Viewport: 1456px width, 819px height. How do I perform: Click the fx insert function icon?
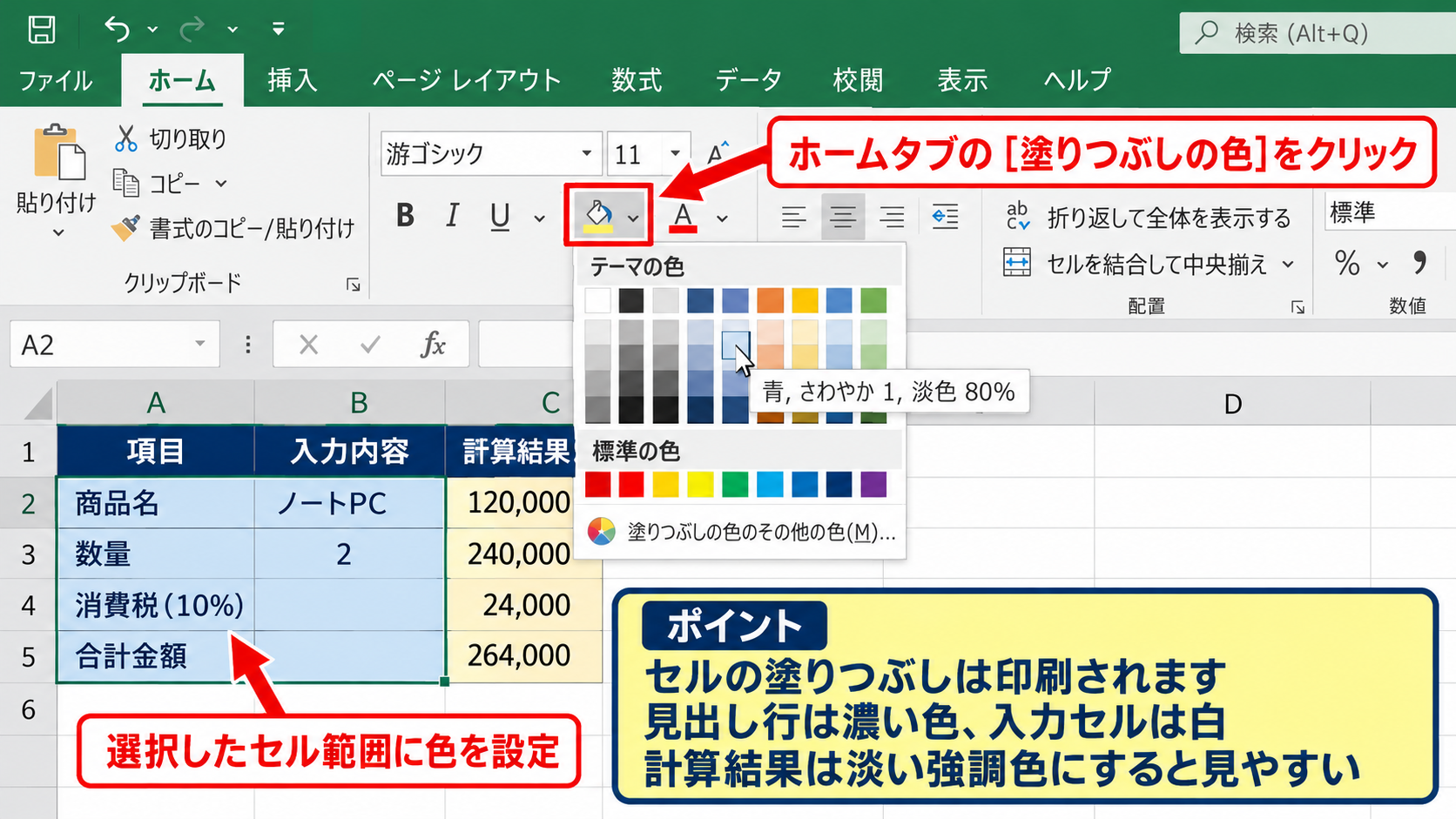click(x=433, y=346)
